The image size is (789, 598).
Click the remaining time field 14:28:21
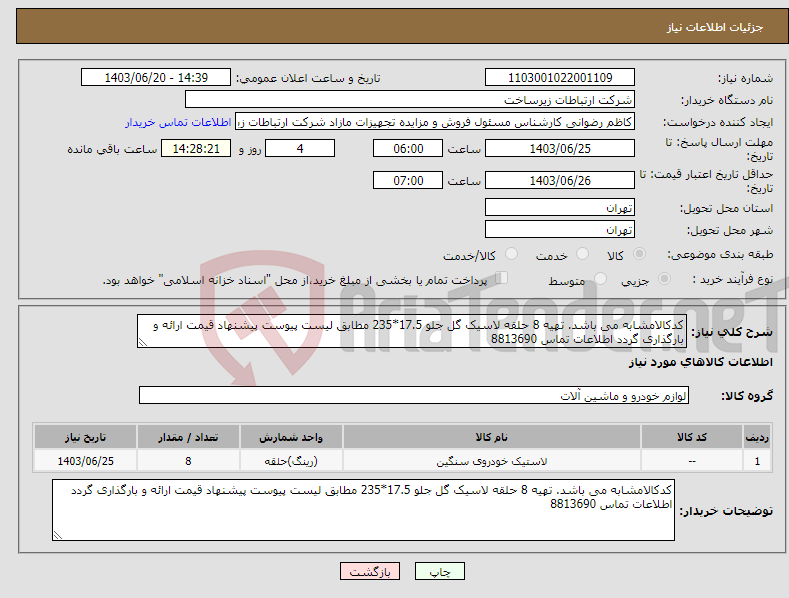196,148
